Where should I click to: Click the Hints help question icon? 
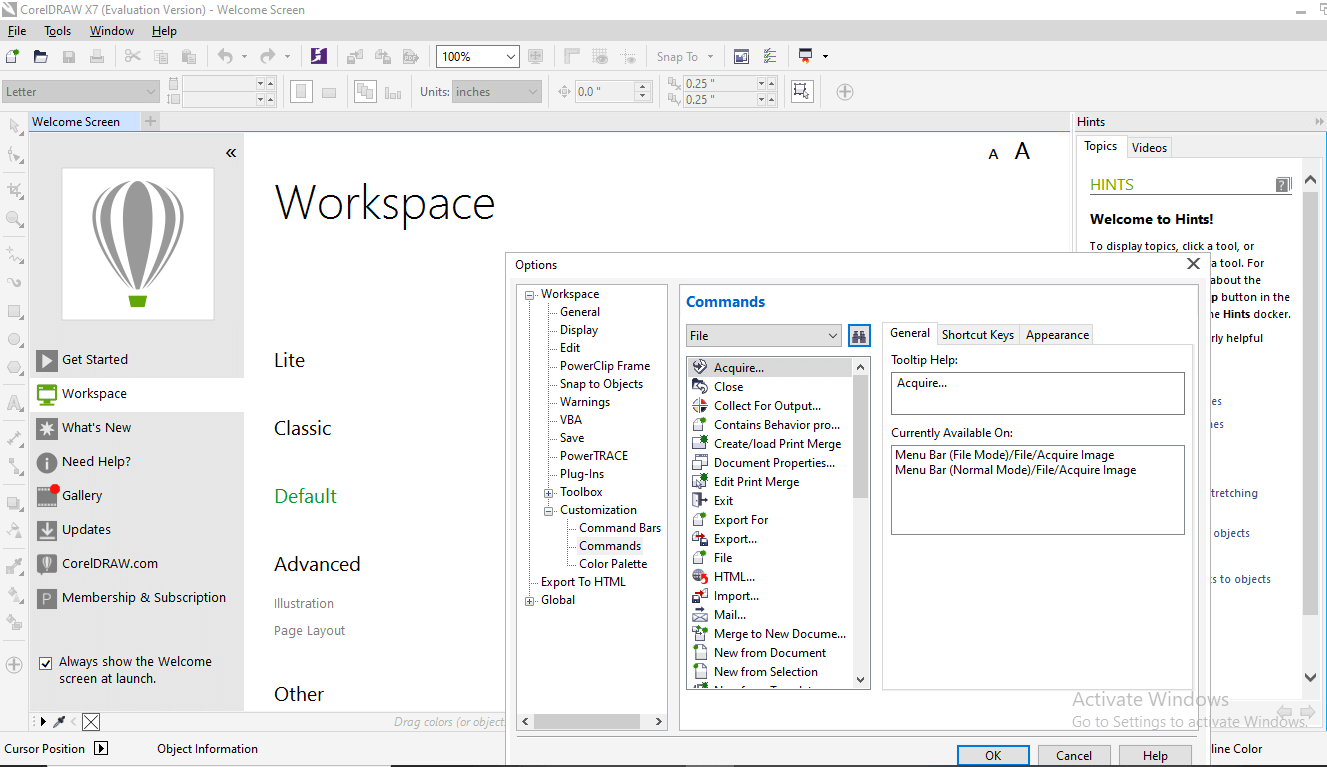coord(1284,185)
